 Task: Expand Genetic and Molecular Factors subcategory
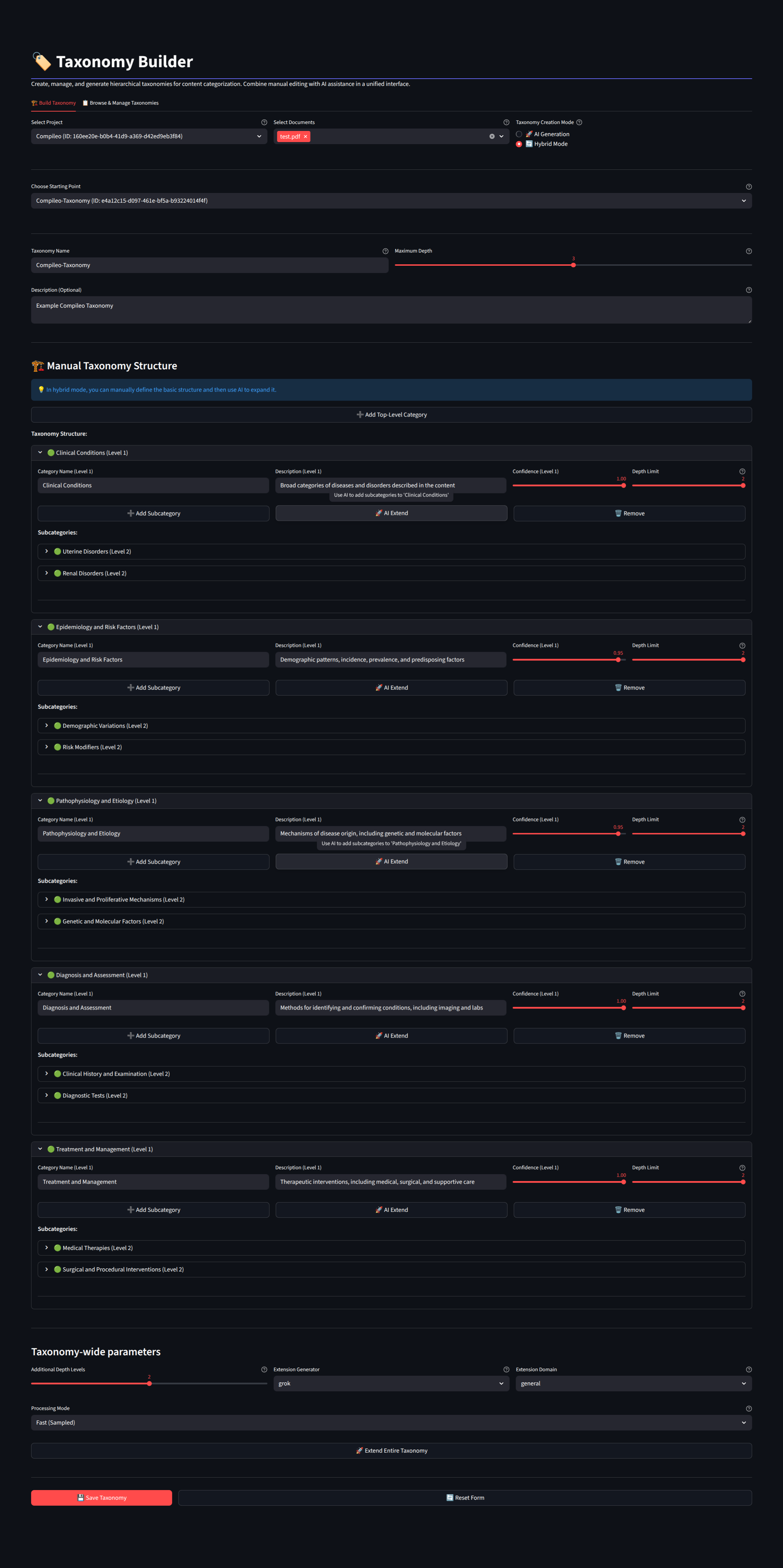coord(391,922)
